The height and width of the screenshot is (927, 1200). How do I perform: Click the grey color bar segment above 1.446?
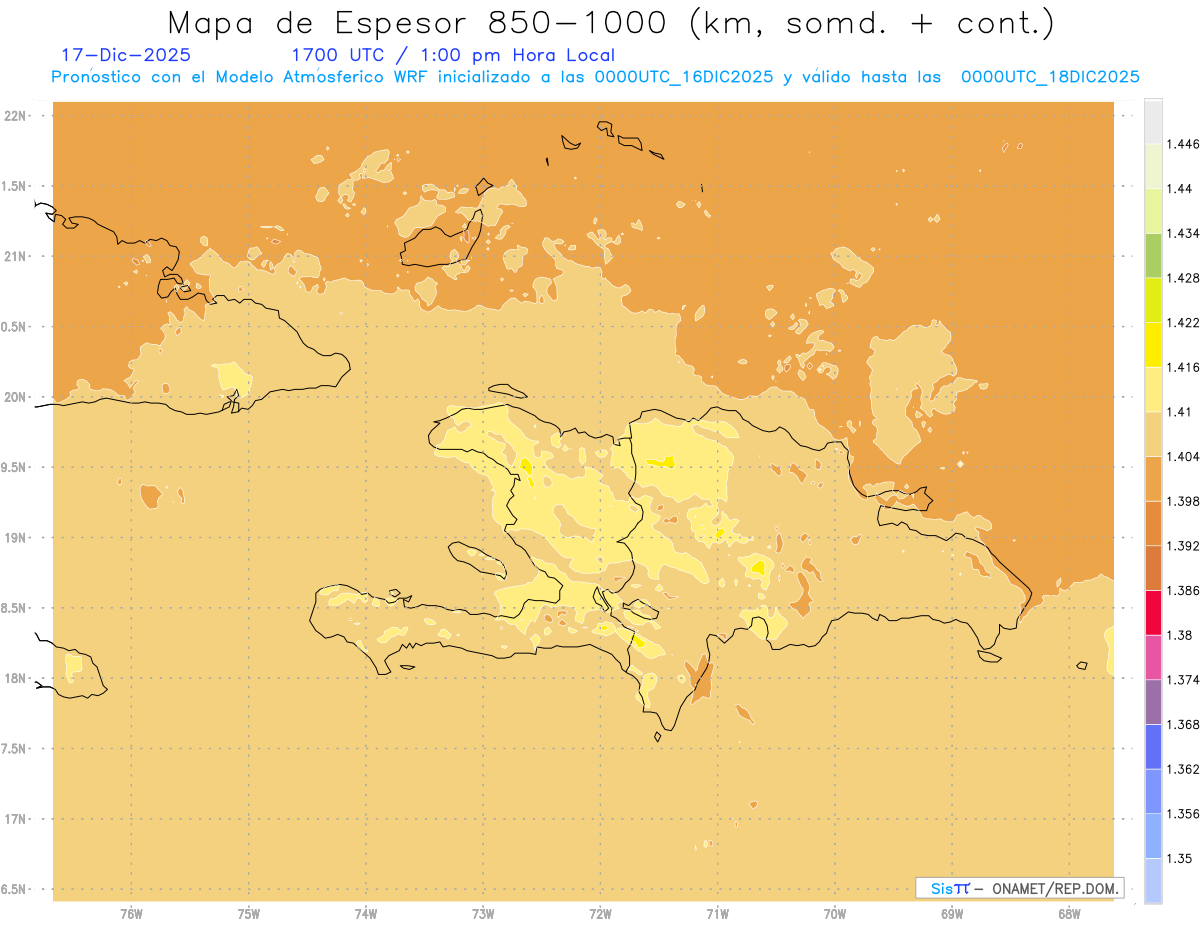tap(1153, 121)
